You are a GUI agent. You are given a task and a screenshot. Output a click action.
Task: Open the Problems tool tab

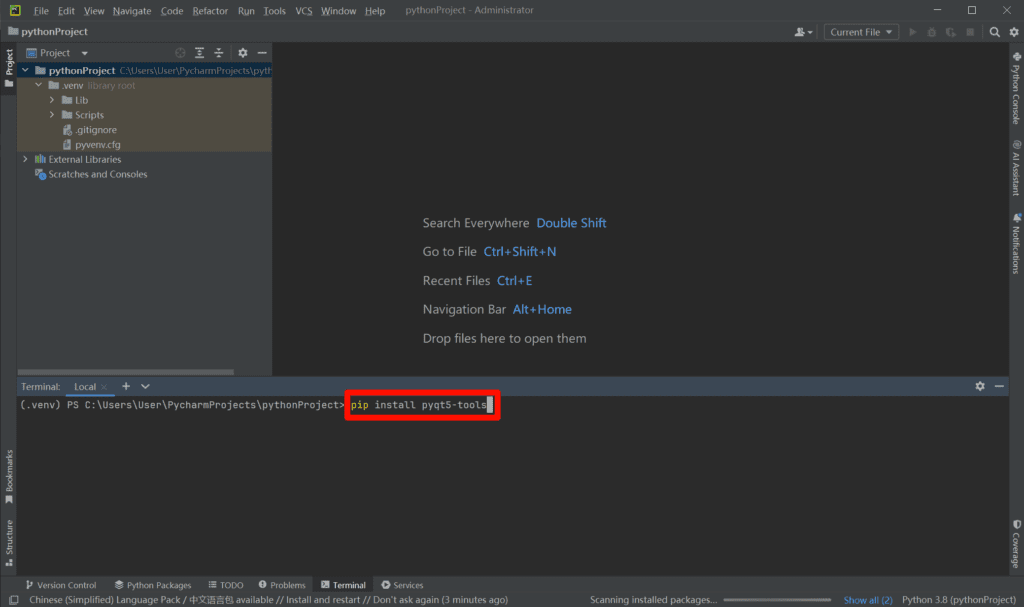point(282,585)
